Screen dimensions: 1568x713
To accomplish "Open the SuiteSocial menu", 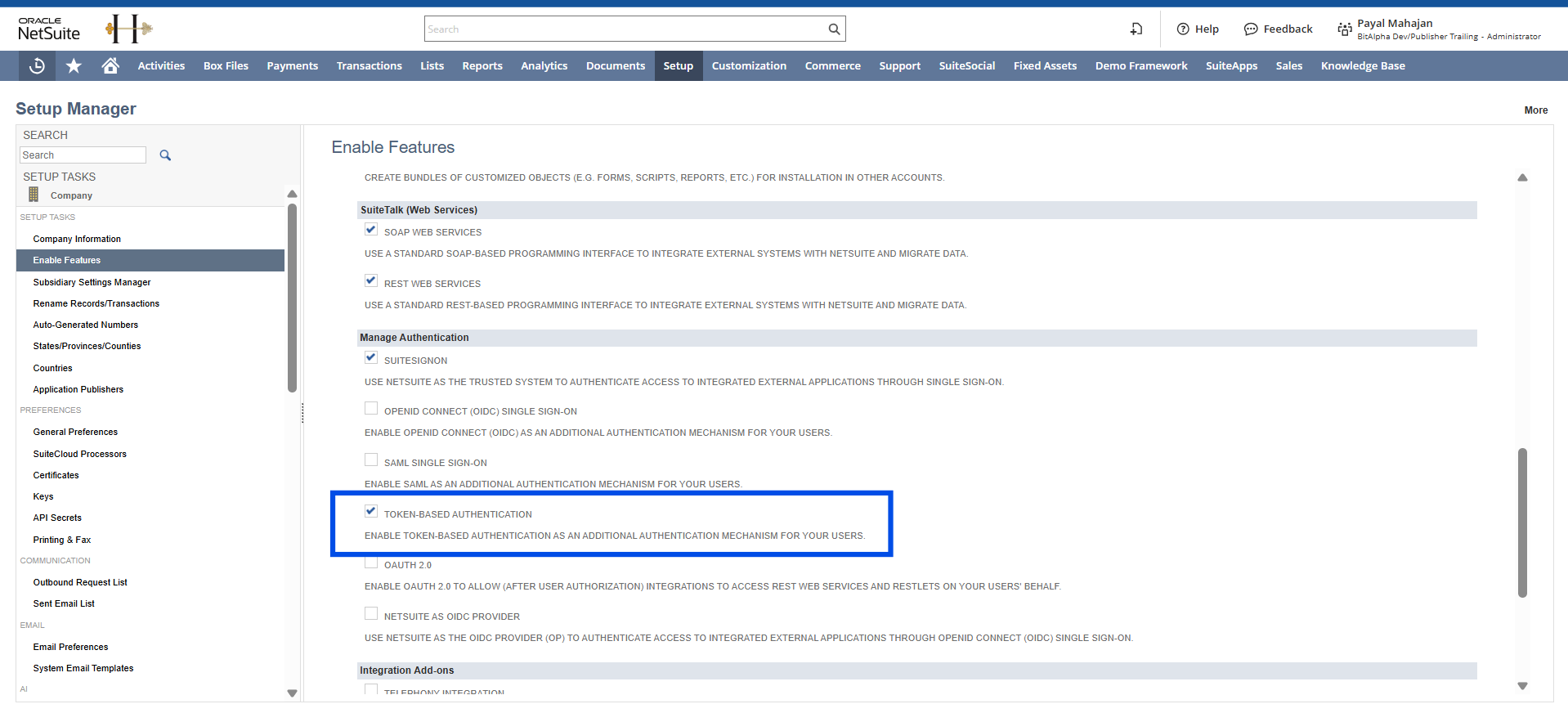I will pyautogui.click(x=967, y=66).
